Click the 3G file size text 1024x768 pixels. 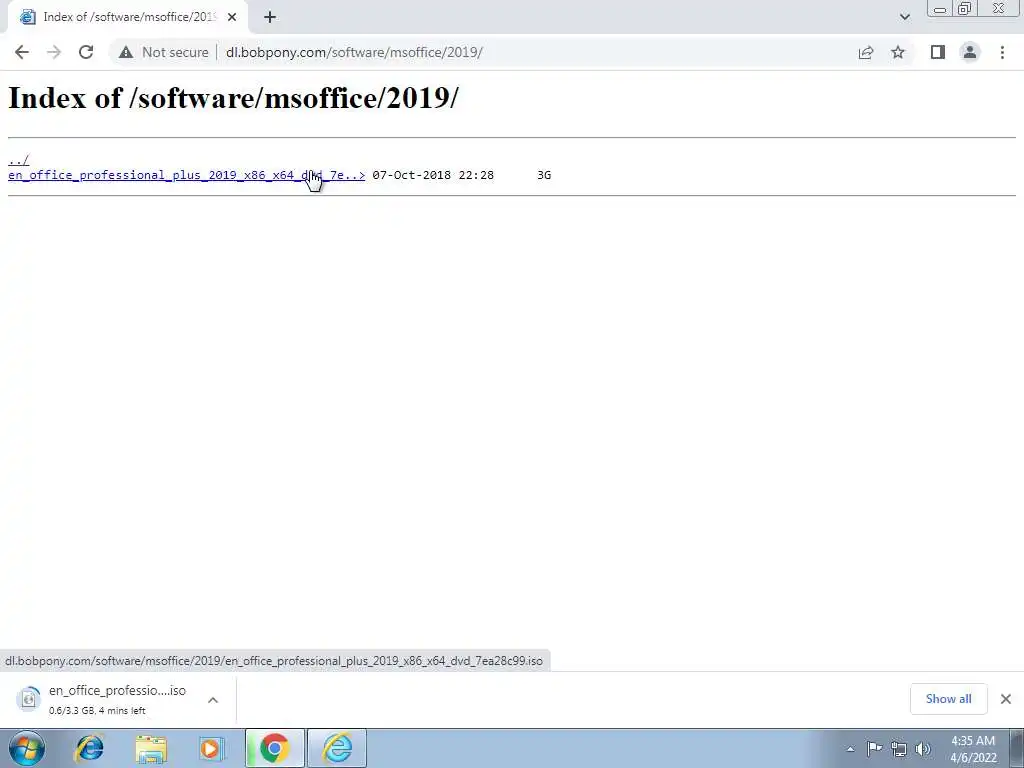[544, 175]
